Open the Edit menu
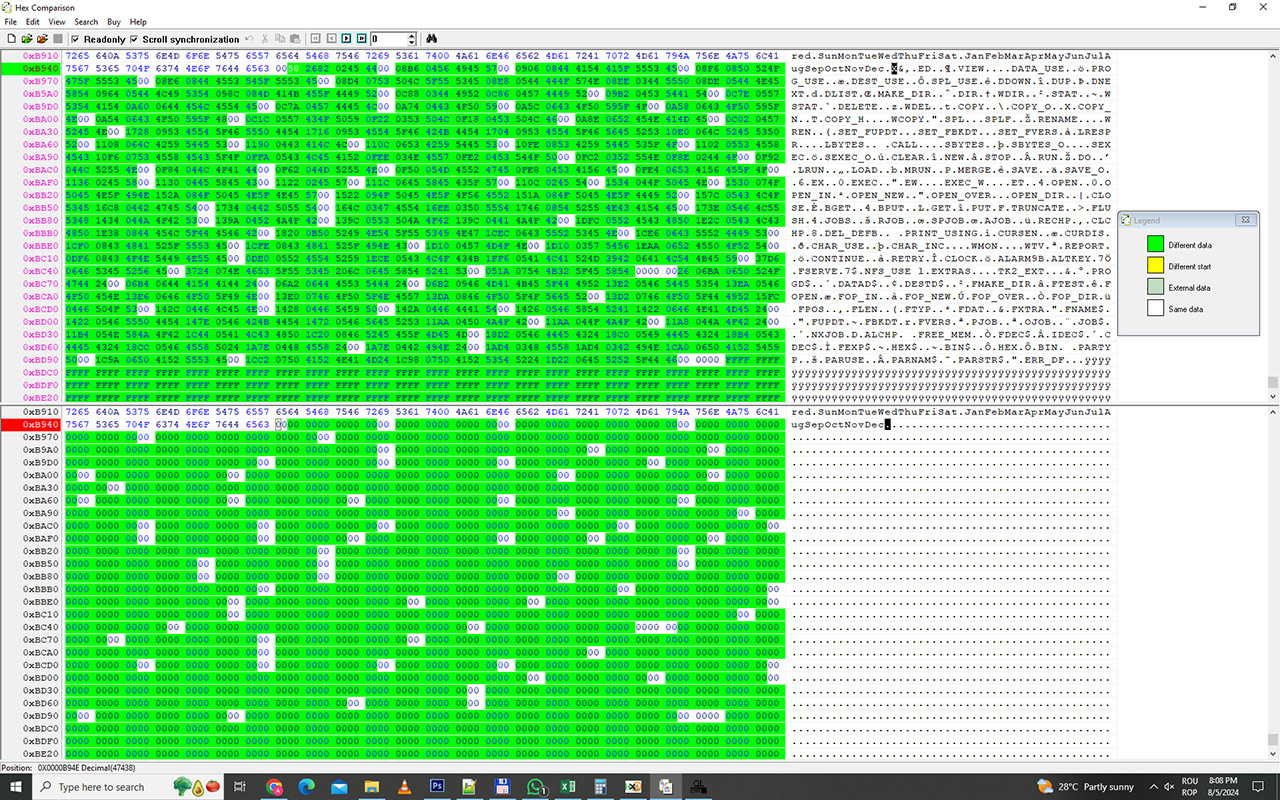Viewport: 1280px width, 800px height. tap(33, 21)
